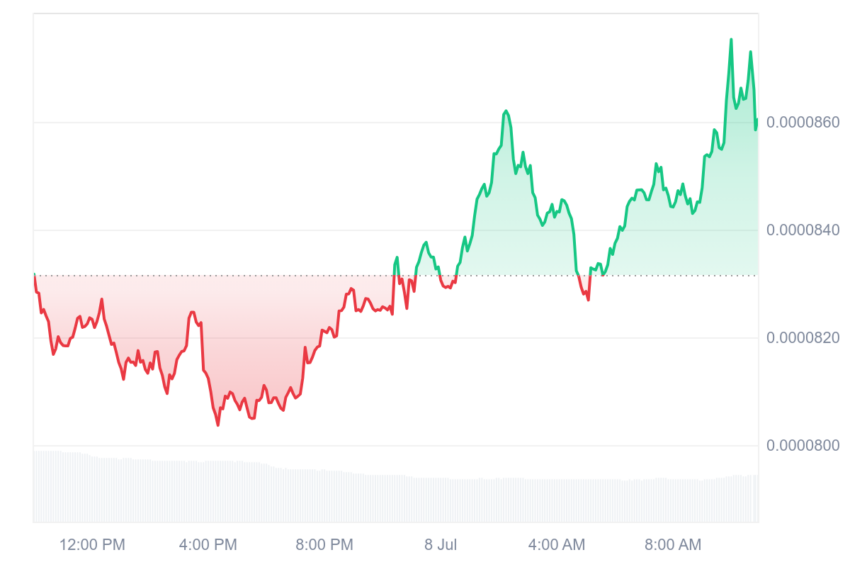Click the red dip below baseline near 4:00 AM
The height and width of the screenshot is (567, 850).
(588, 298)
